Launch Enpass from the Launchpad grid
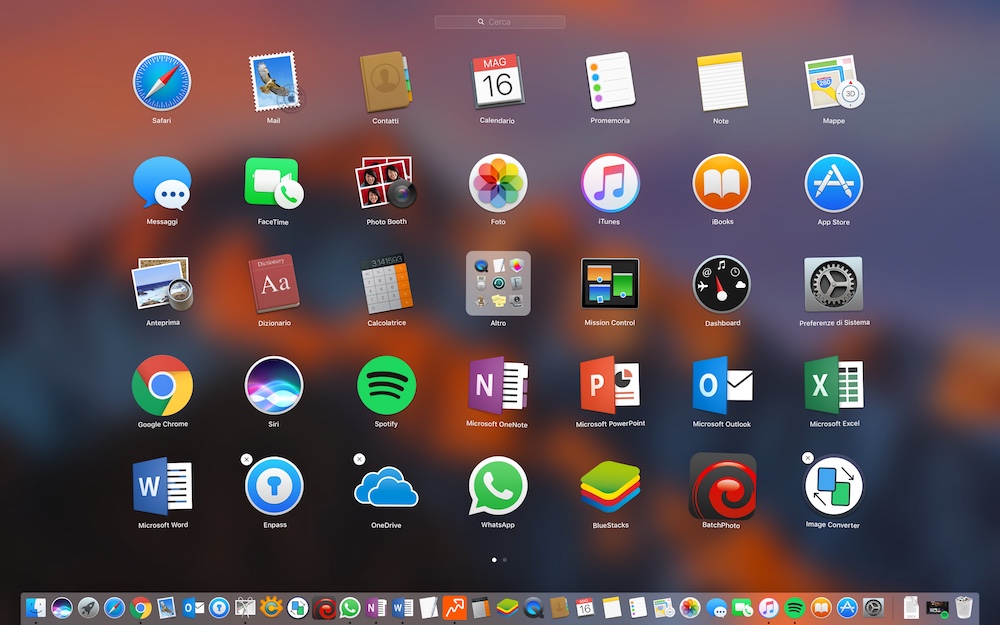 (274, 486)
